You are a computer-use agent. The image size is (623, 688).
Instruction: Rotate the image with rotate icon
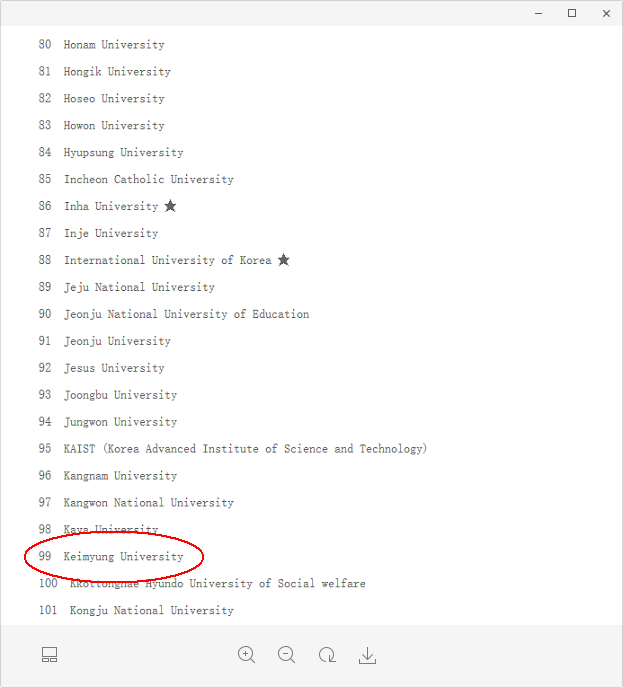tap(327, 656)
